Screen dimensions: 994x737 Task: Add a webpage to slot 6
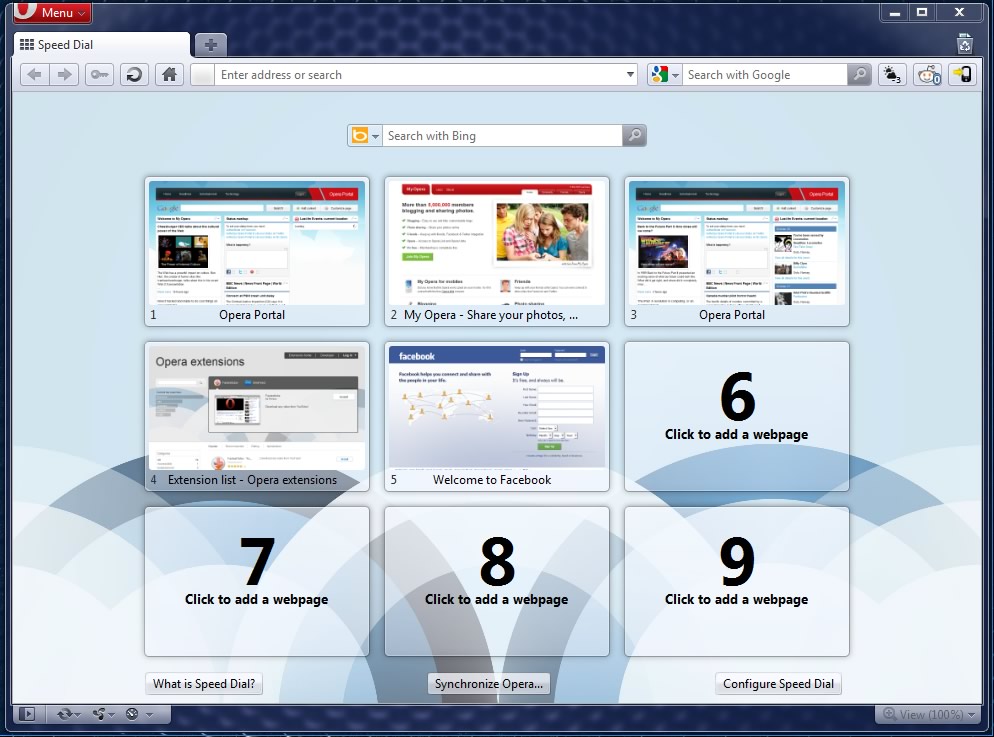(x=737, y=416)
